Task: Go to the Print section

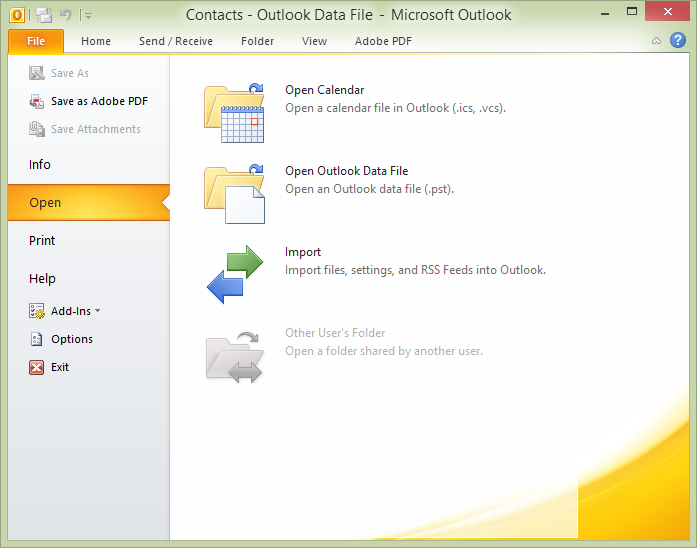Action: coord(42,240)
